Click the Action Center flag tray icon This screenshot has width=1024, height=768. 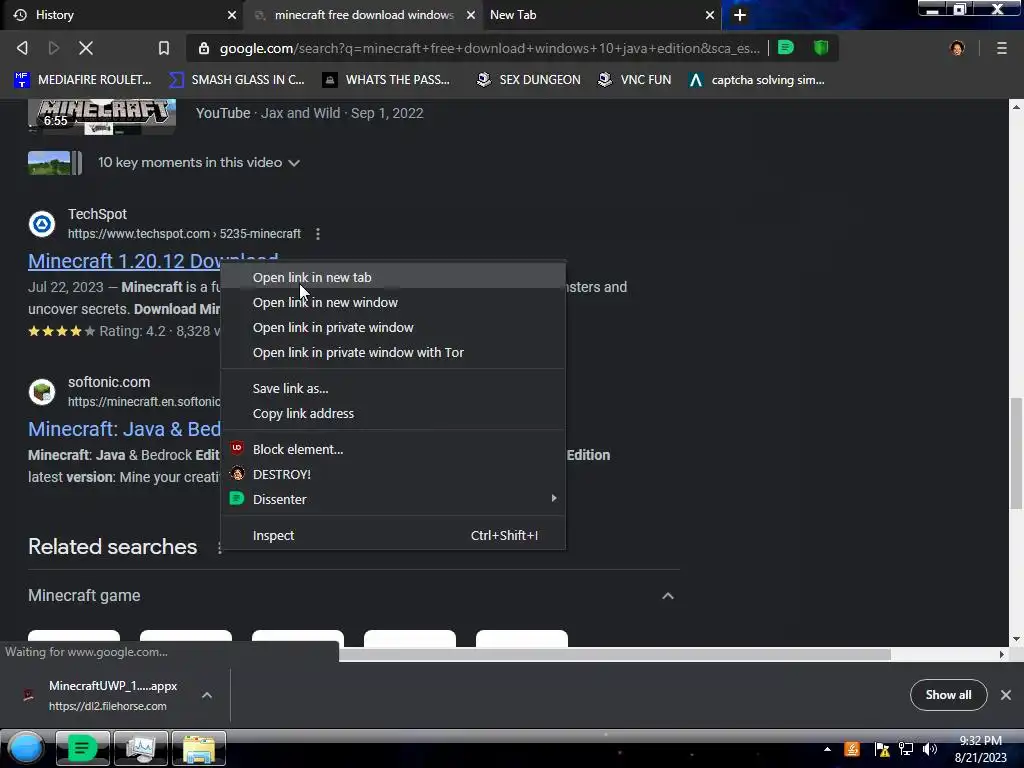tap(882, 749)
